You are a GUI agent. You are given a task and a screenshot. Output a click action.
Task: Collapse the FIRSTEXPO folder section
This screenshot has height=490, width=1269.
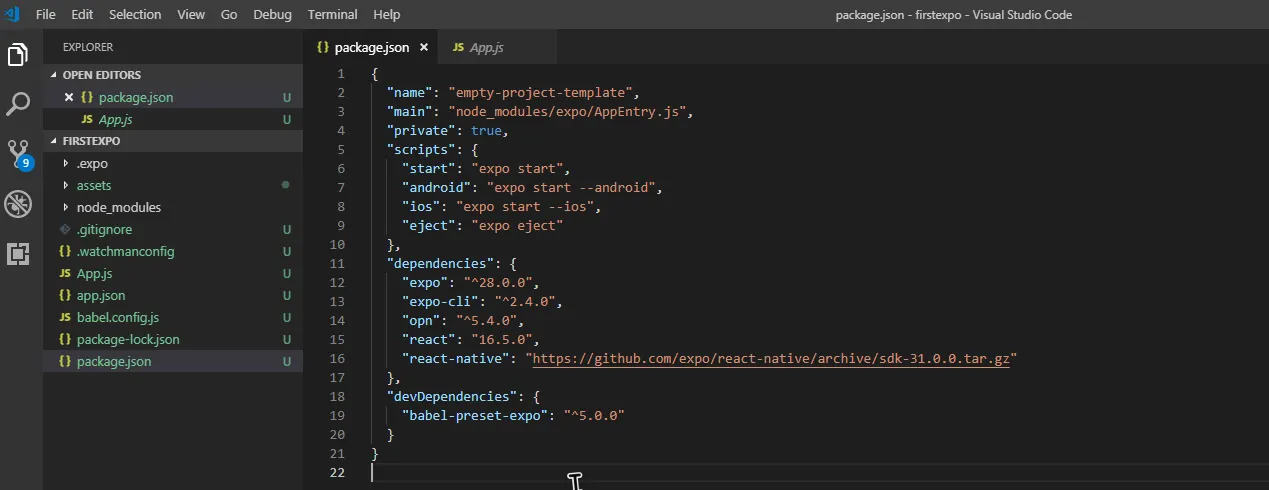(x=90, y=141)
